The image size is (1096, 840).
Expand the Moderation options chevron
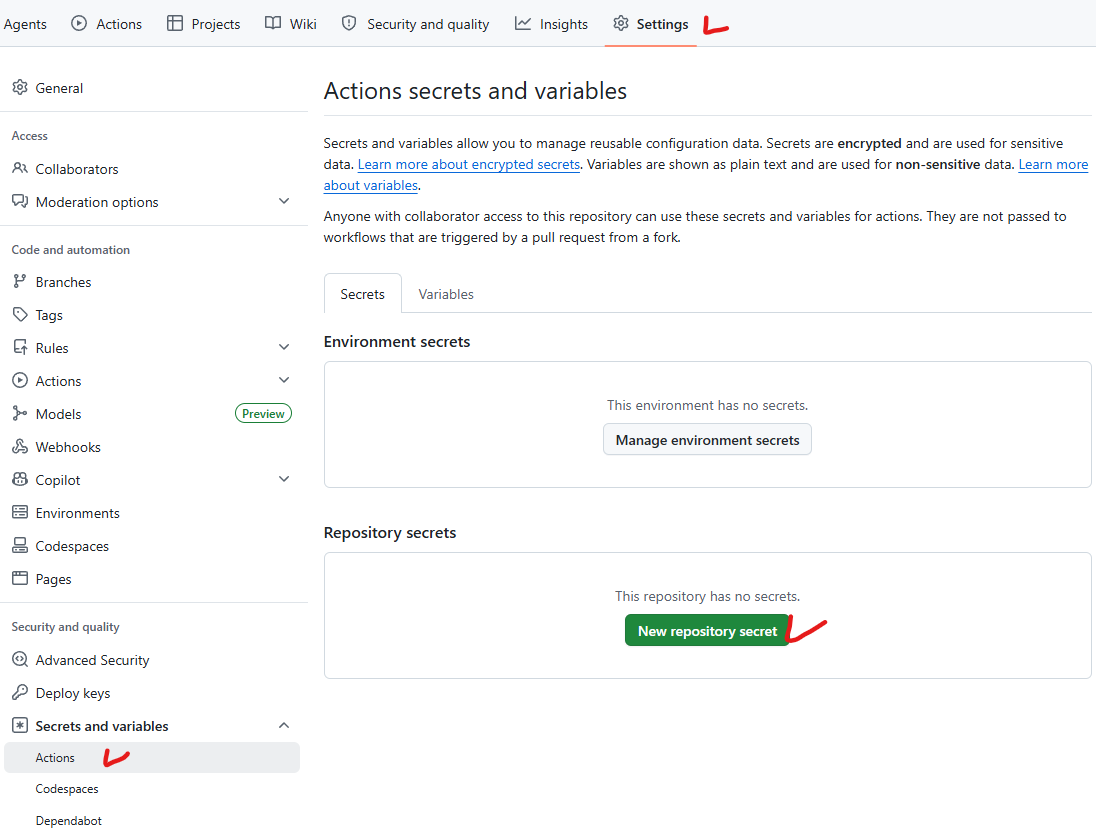284,201
